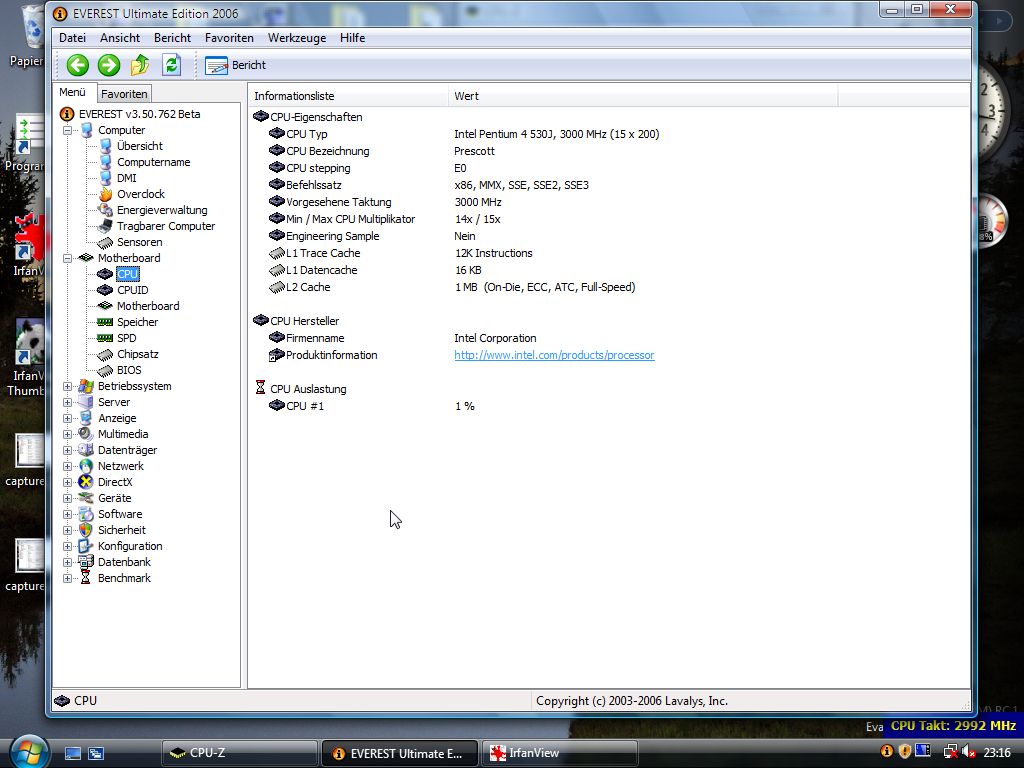Click the CPU Takt 2992 MHz overlay
1024x768 pixels.
point(953,726)
